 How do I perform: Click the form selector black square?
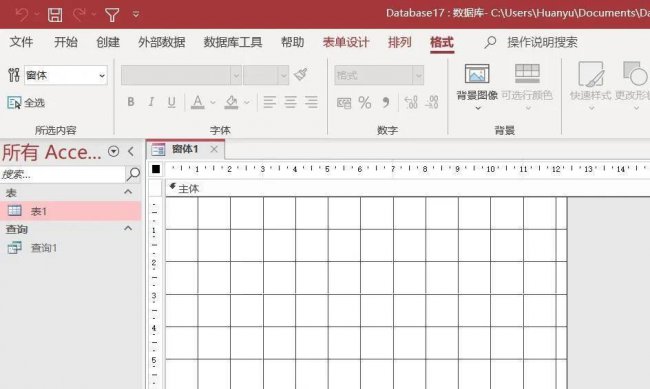(x=156, y=169)
